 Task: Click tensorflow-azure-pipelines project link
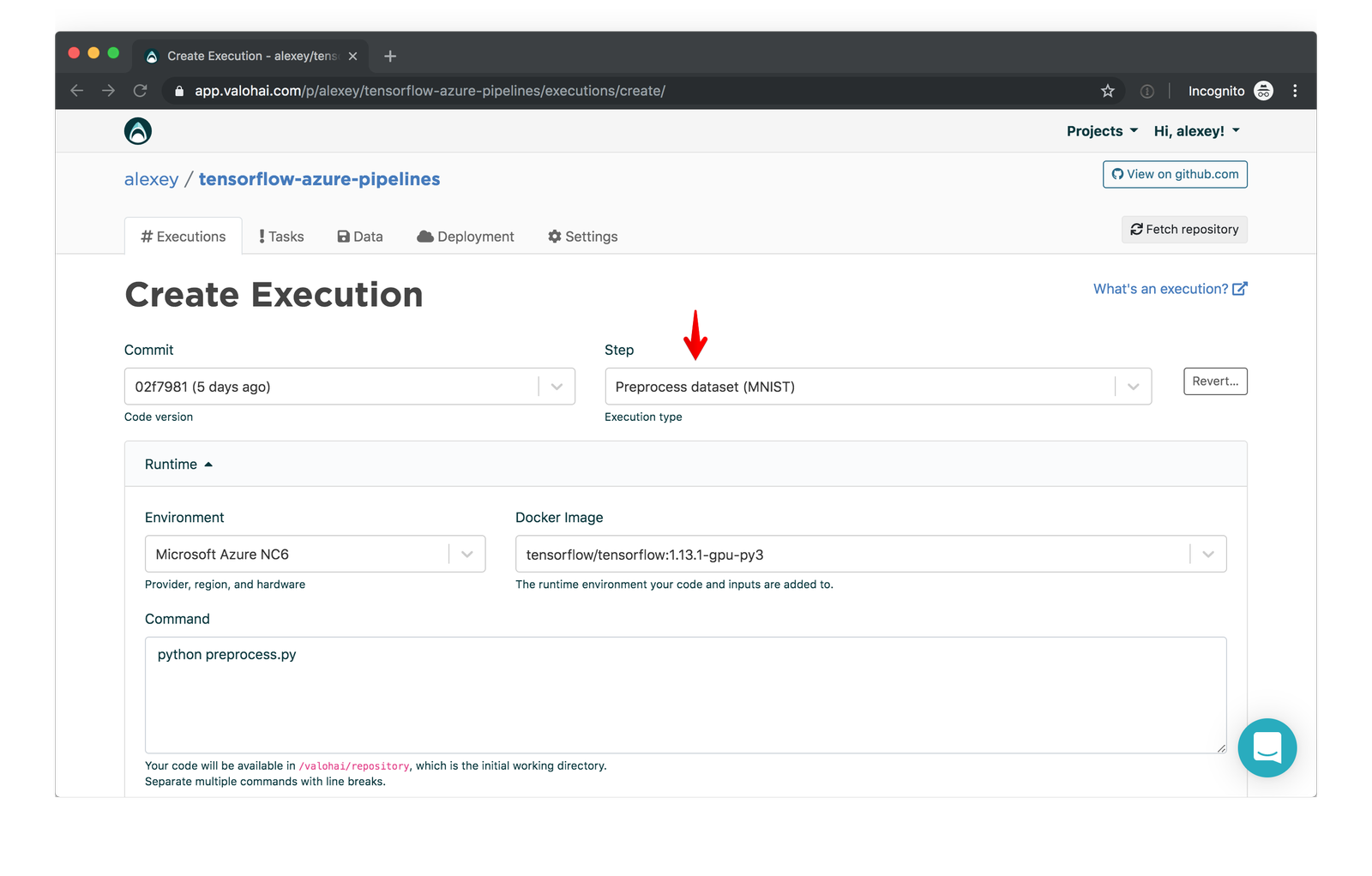[x=319, y=179]
